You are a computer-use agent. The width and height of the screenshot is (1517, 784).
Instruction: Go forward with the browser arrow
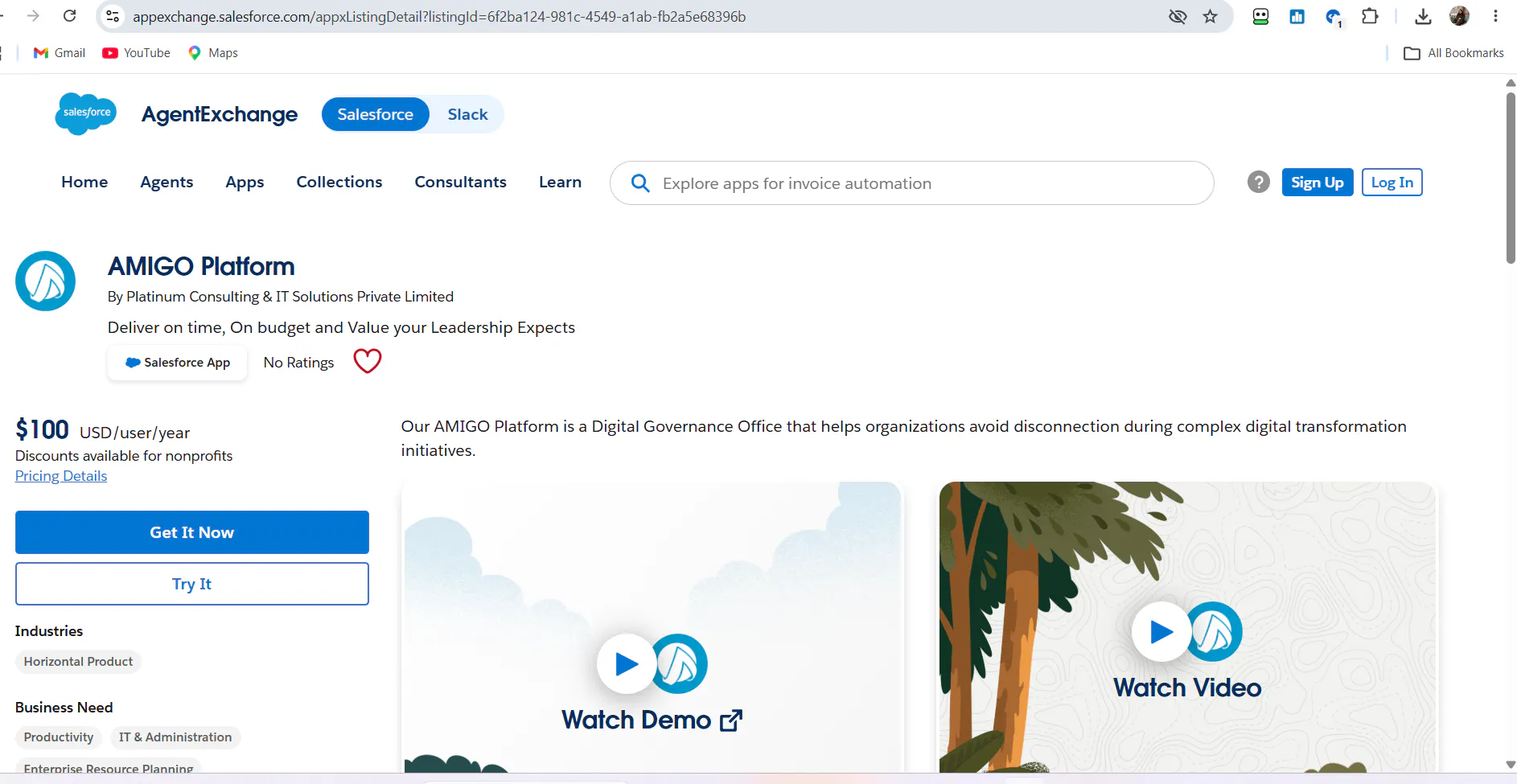pos(33,16)
